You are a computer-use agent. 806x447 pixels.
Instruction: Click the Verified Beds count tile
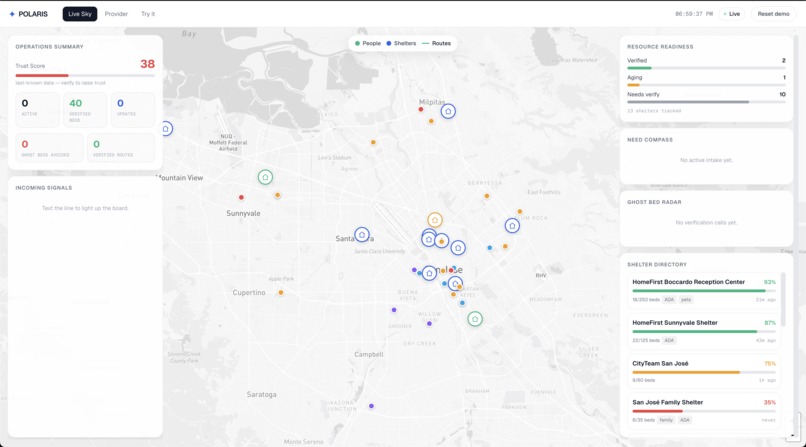tap(85, 110)
